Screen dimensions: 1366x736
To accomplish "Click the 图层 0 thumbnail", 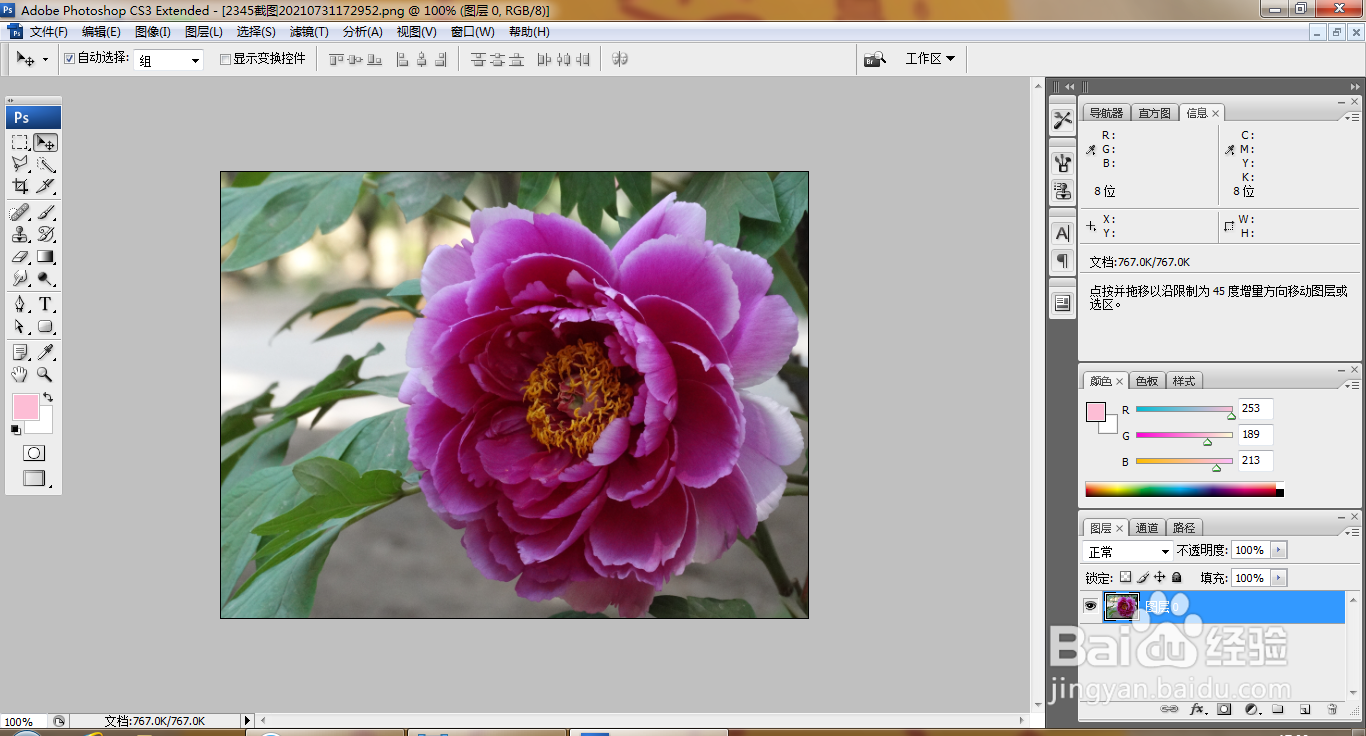I will pos(1121,606).
